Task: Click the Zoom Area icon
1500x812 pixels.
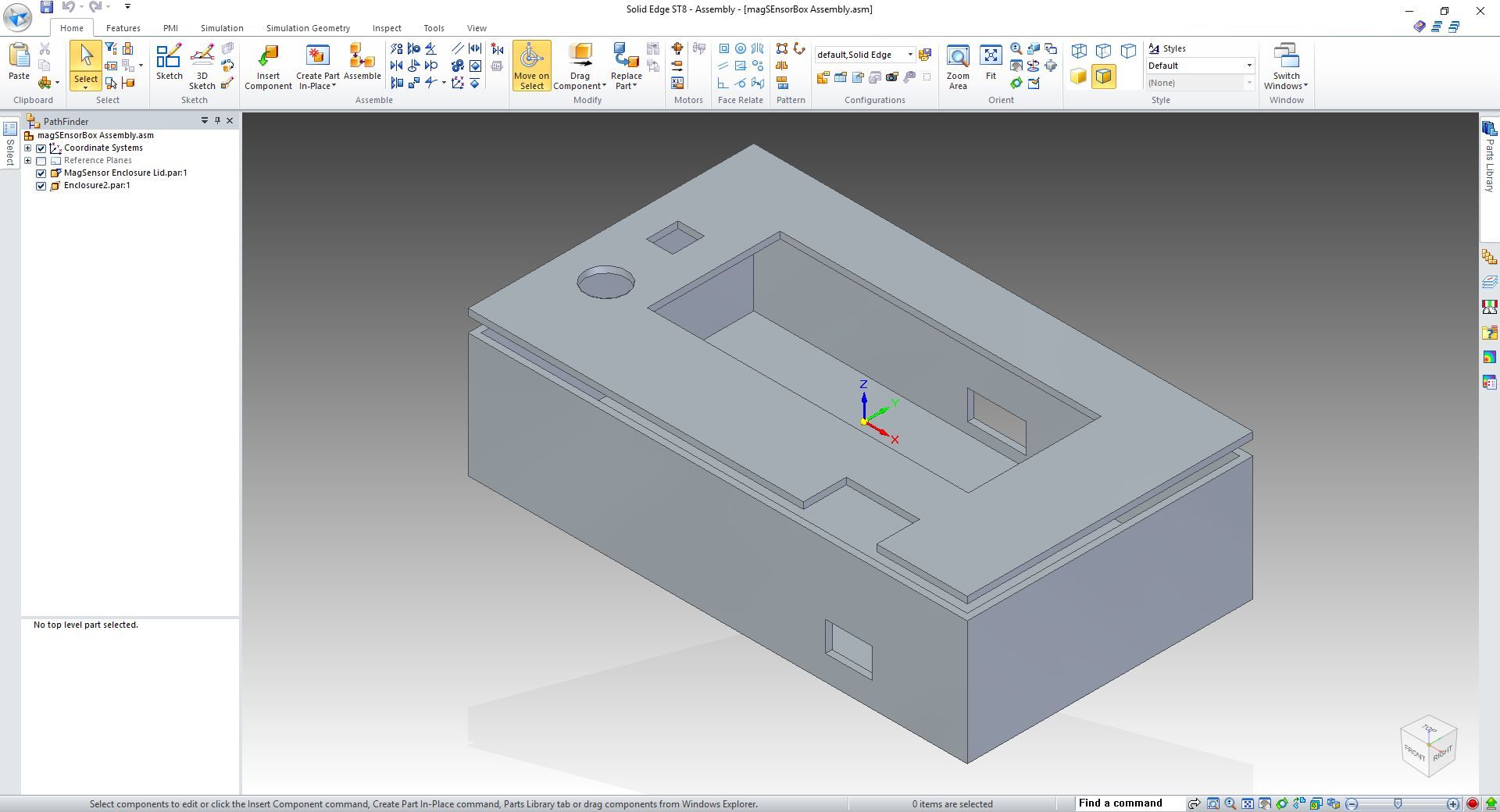Action: (957, 66)
